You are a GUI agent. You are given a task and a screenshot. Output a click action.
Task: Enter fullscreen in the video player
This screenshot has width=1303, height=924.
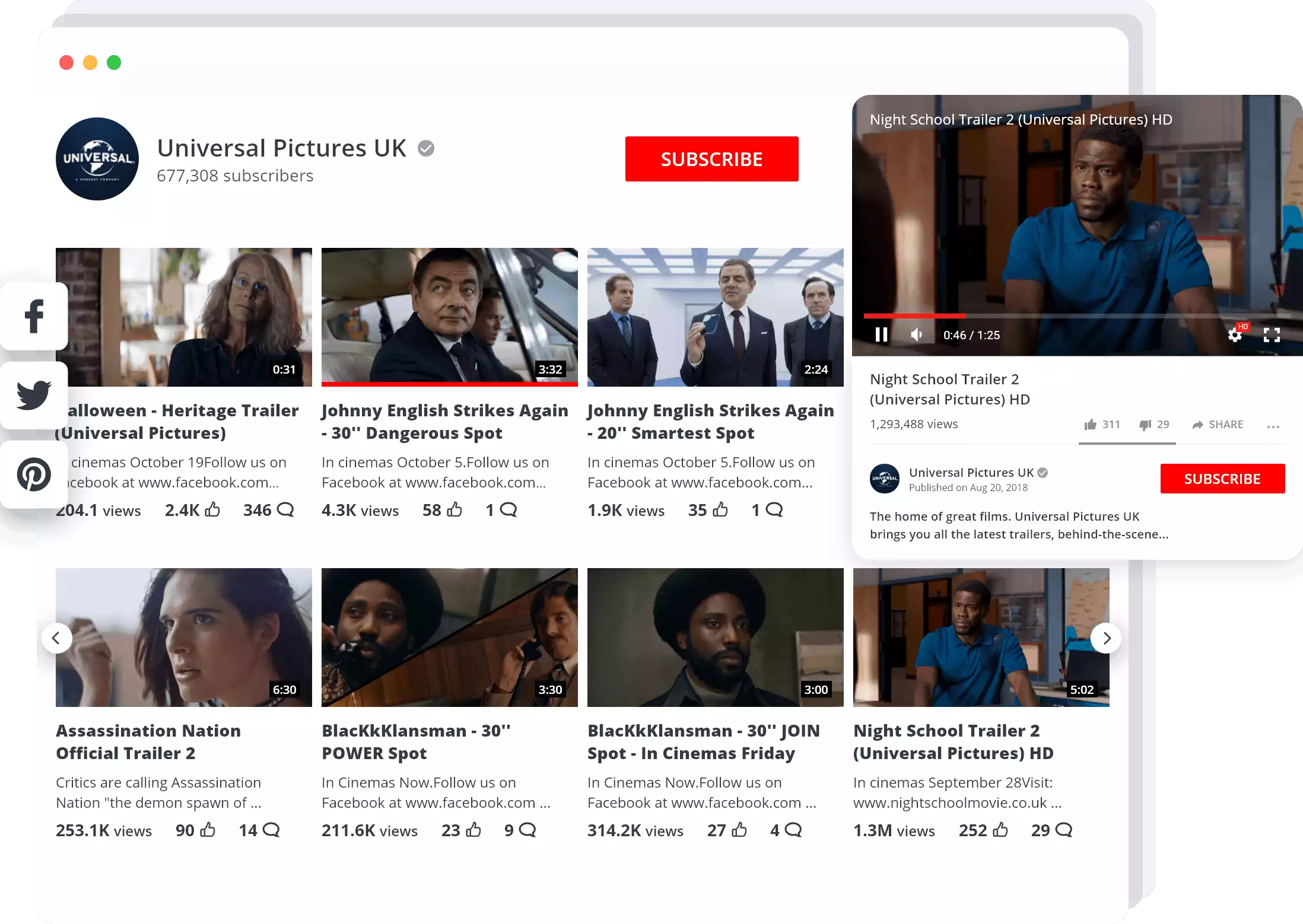click(x=1272, y=335)
